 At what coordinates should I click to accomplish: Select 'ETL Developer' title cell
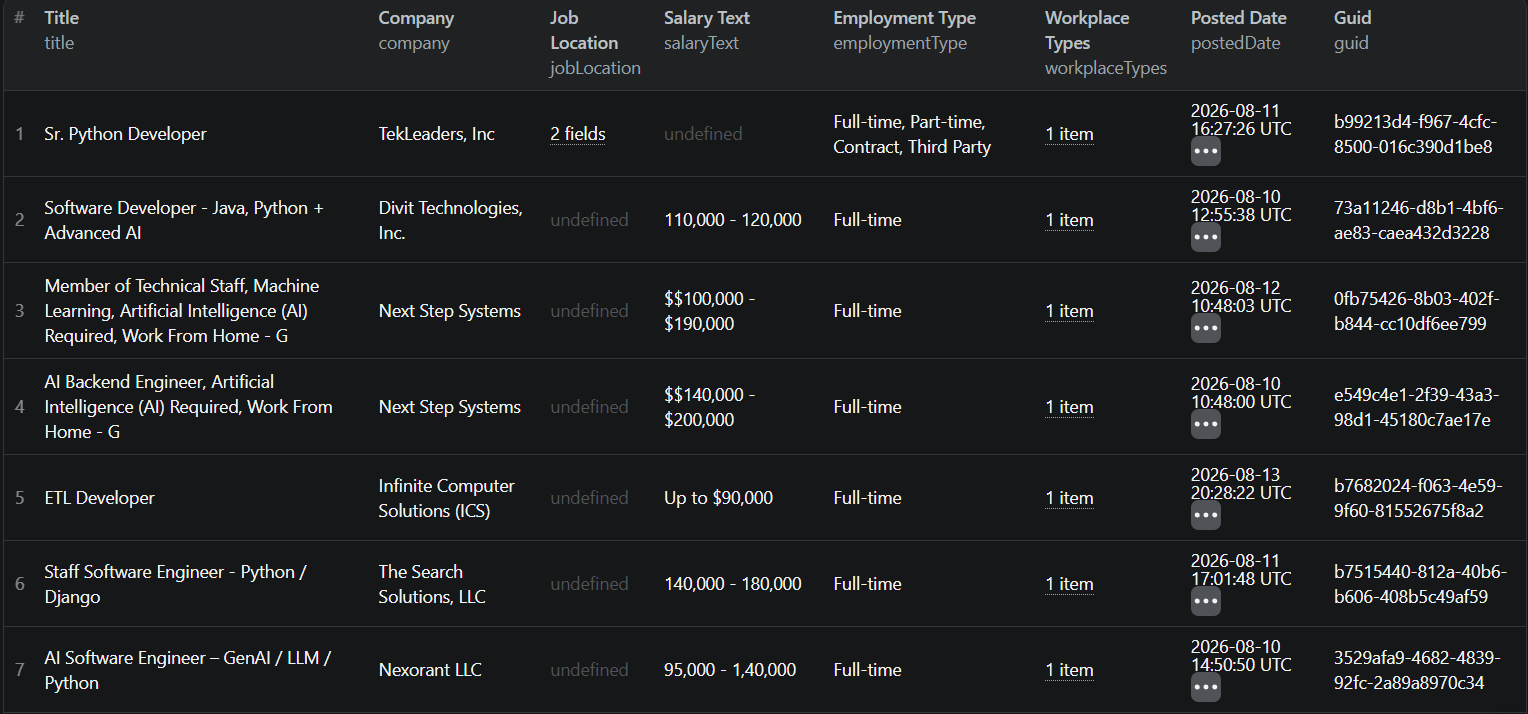click(x=99, y=498)
